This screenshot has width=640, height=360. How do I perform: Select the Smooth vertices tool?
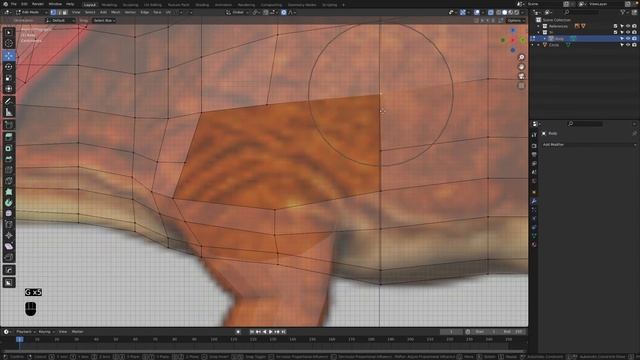pyautogui.click(x=9, y=213)
